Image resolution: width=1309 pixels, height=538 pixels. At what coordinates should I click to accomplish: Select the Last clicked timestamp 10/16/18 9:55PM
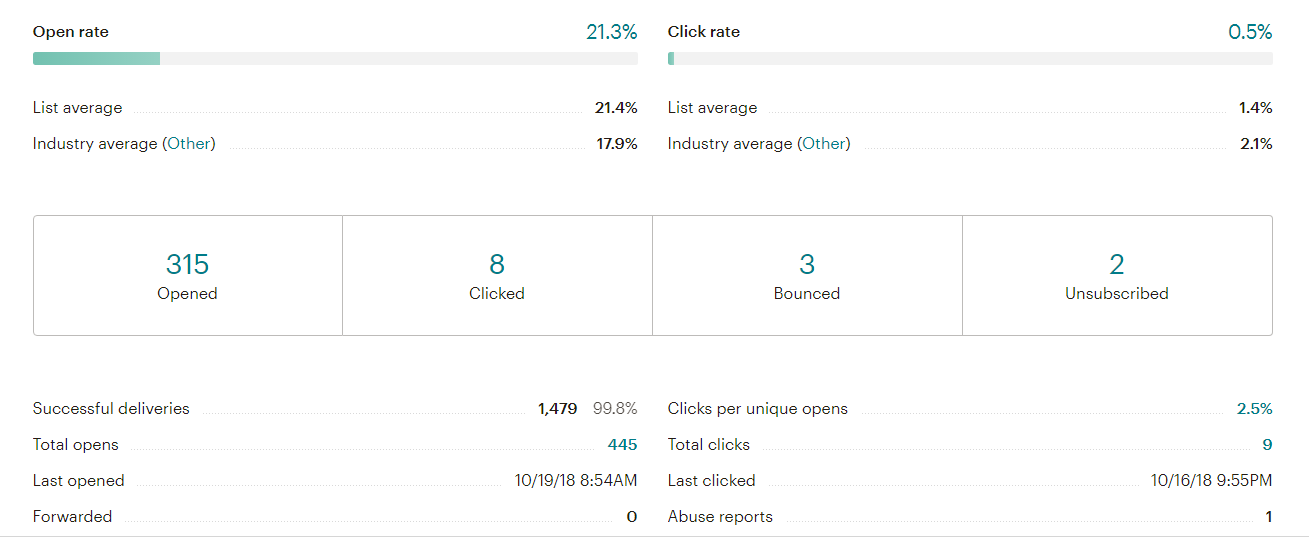click(1211, 481)
